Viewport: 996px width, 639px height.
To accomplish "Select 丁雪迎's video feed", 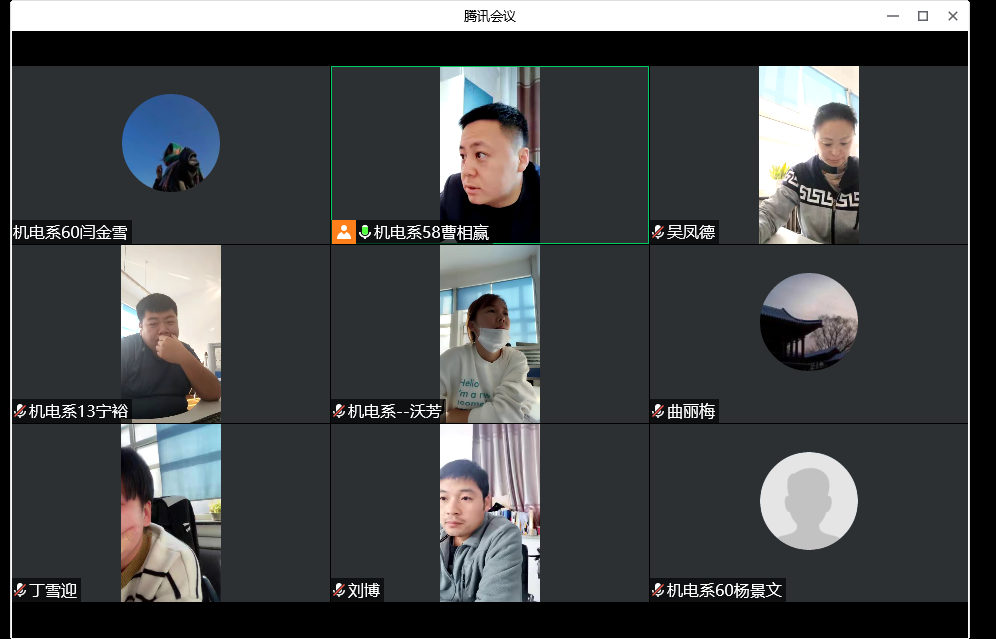I will tap(171, 510).
